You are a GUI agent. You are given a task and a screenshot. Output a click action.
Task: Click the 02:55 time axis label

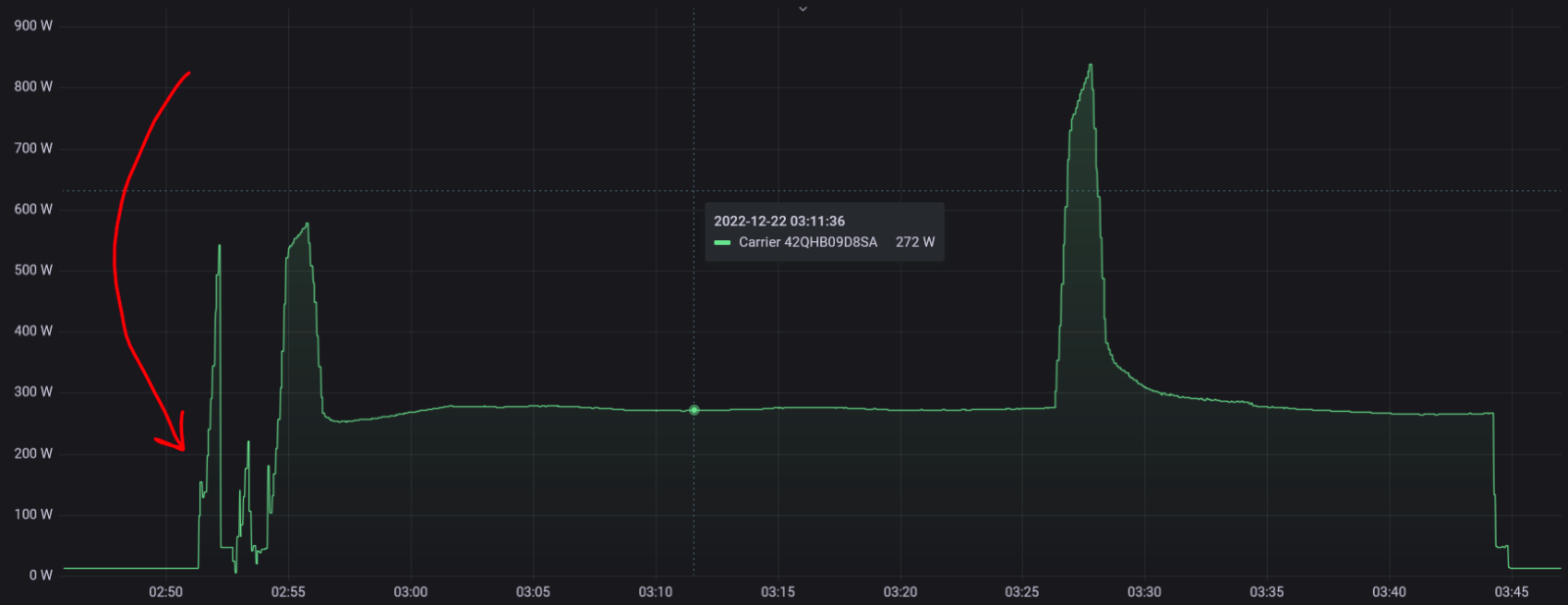click(288, 592)
